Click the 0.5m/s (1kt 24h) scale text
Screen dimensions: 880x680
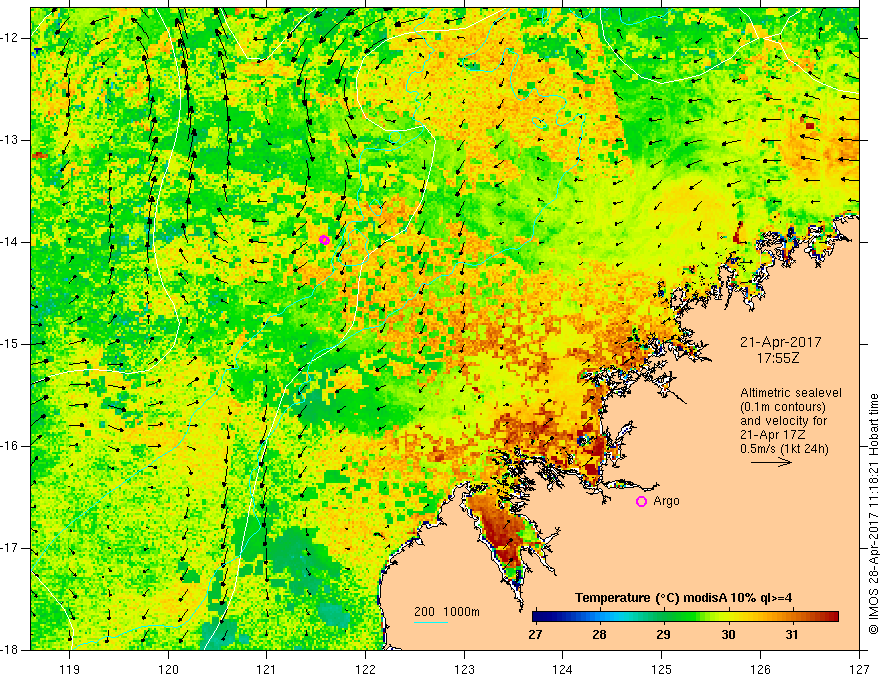[x=784, y=448]
